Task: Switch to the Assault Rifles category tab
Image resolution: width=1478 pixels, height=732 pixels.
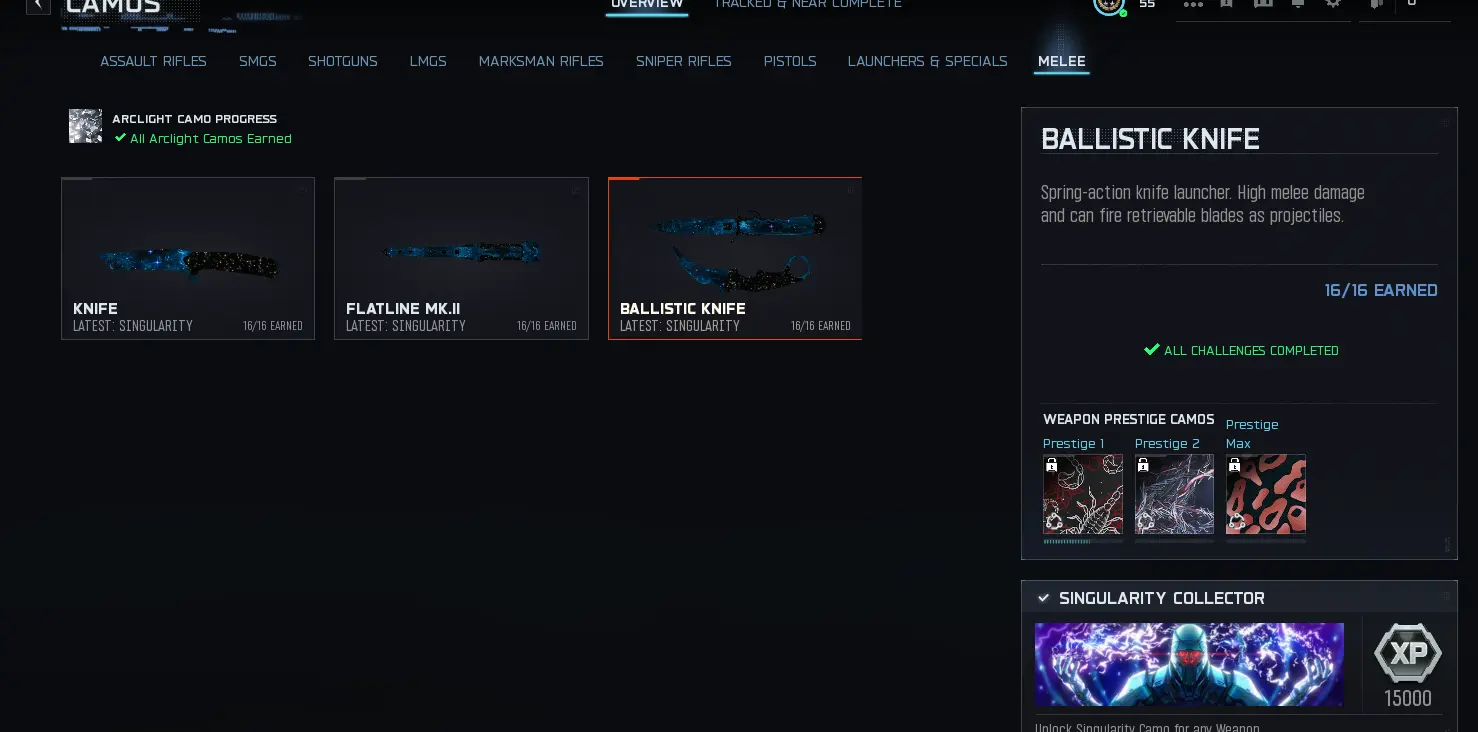Action: (x=153, y=61)
